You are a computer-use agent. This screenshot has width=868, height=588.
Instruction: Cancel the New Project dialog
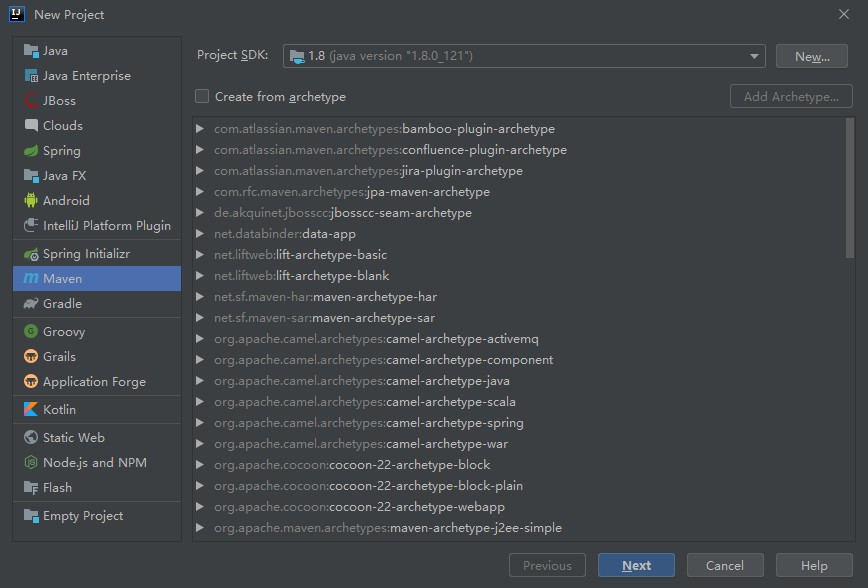724,566
